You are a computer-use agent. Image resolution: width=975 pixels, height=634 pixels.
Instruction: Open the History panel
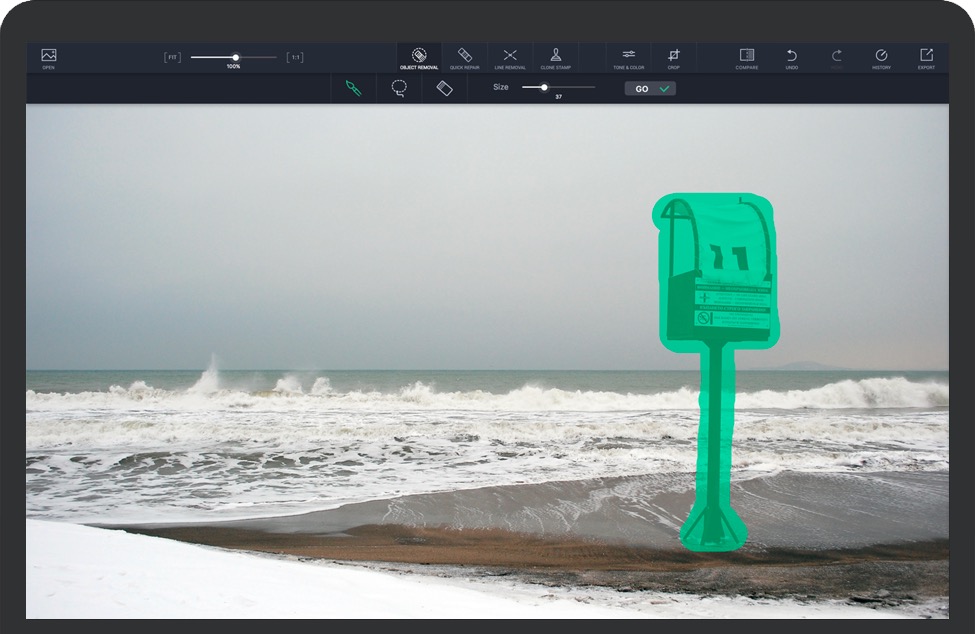881,57
